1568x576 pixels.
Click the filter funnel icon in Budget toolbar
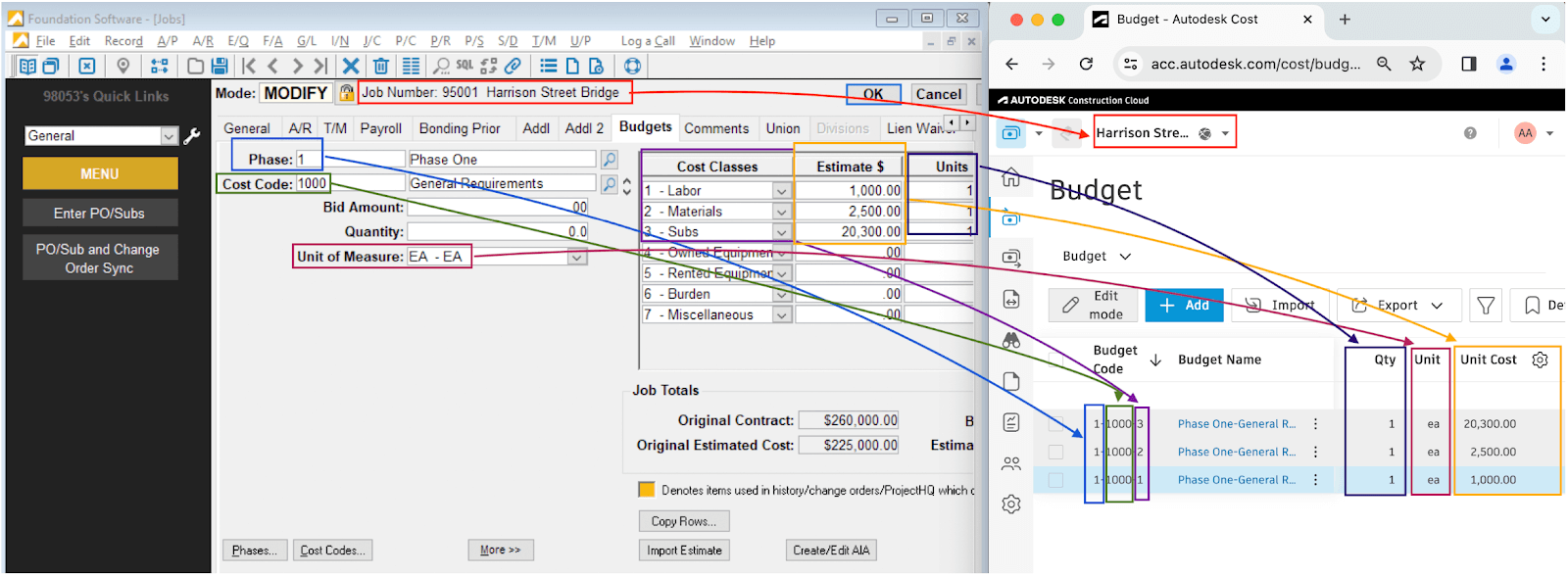[x=1486, y=306]
